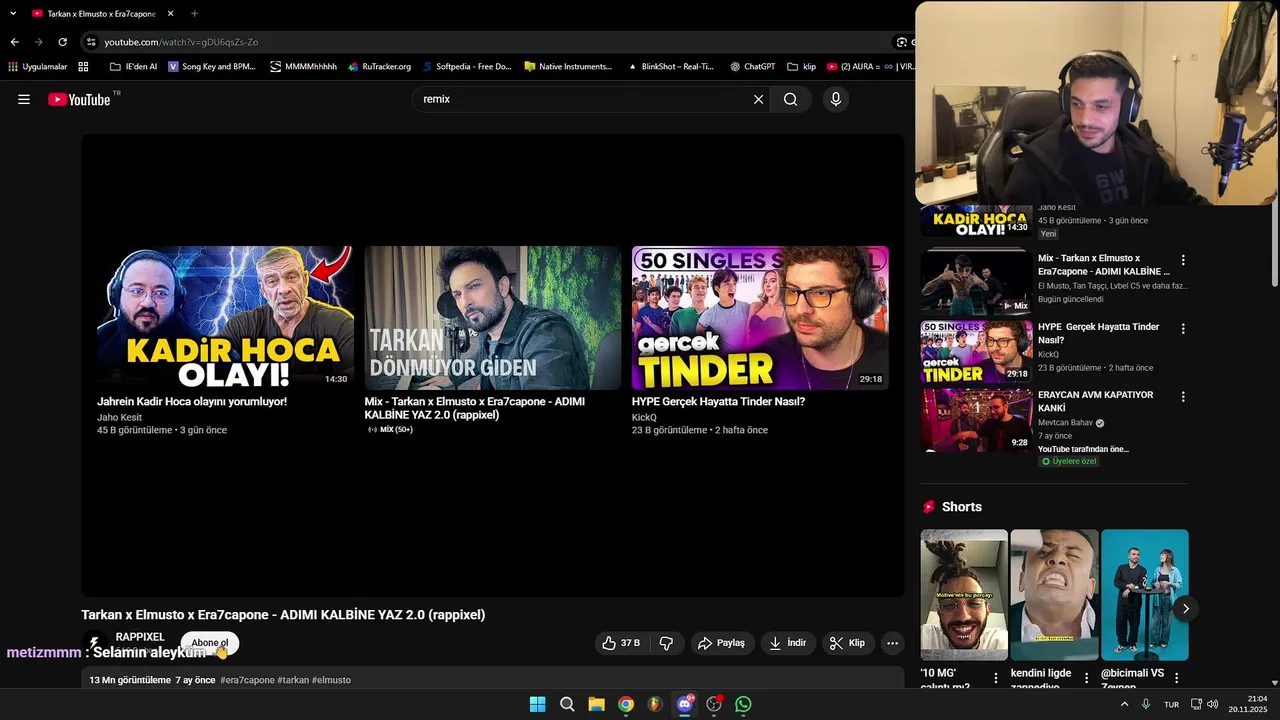Play Kadir Hoca Olayı end-screen thumbnail
Screen dimensions: 1280x720
225,318
